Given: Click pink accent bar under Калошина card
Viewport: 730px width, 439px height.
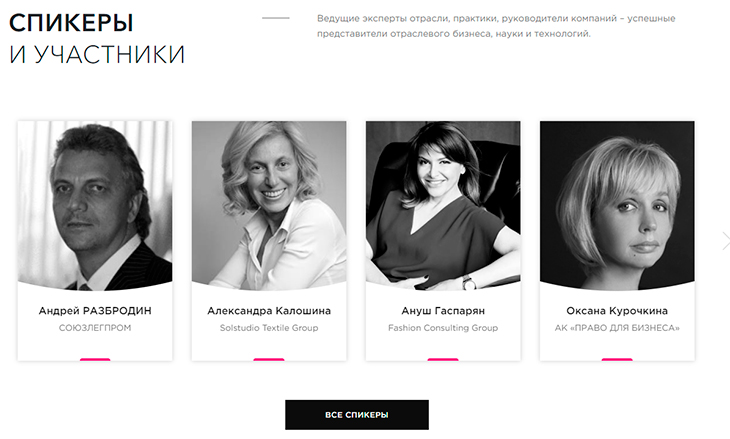Looking at the screenshot, I should coord(269,359).
